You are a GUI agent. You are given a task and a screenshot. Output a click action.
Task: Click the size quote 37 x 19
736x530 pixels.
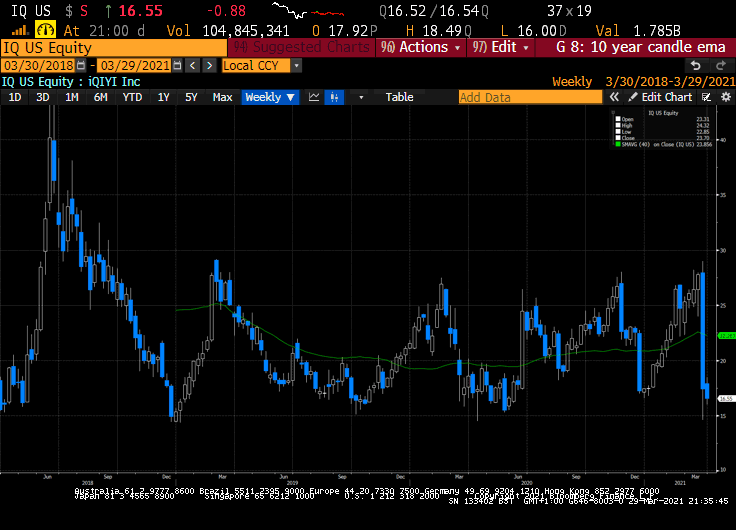point(569,11)
